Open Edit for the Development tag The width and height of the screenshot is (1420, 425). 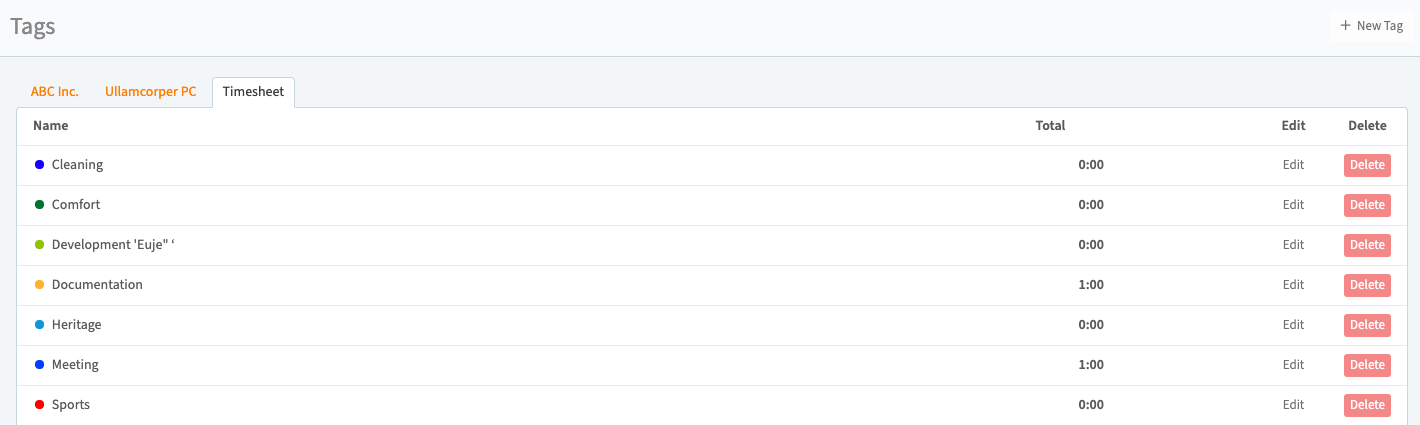point(1293,245)
